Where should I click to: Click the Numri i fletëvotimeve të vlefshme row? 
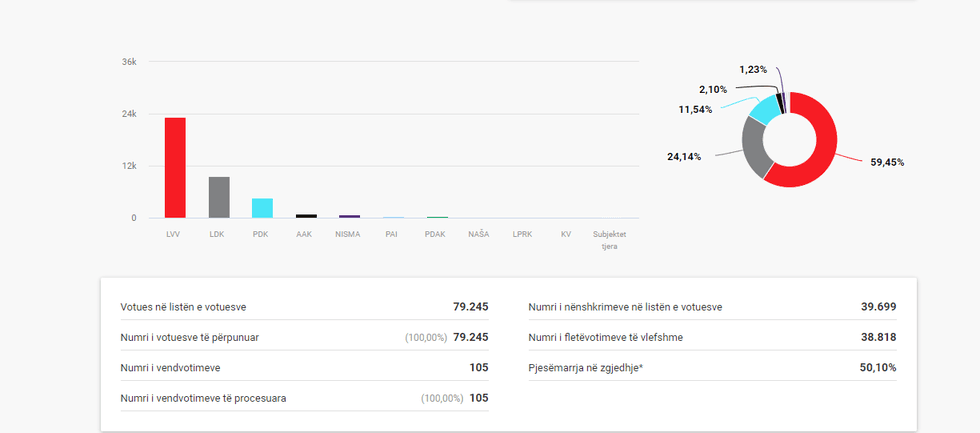coord(712,337)
